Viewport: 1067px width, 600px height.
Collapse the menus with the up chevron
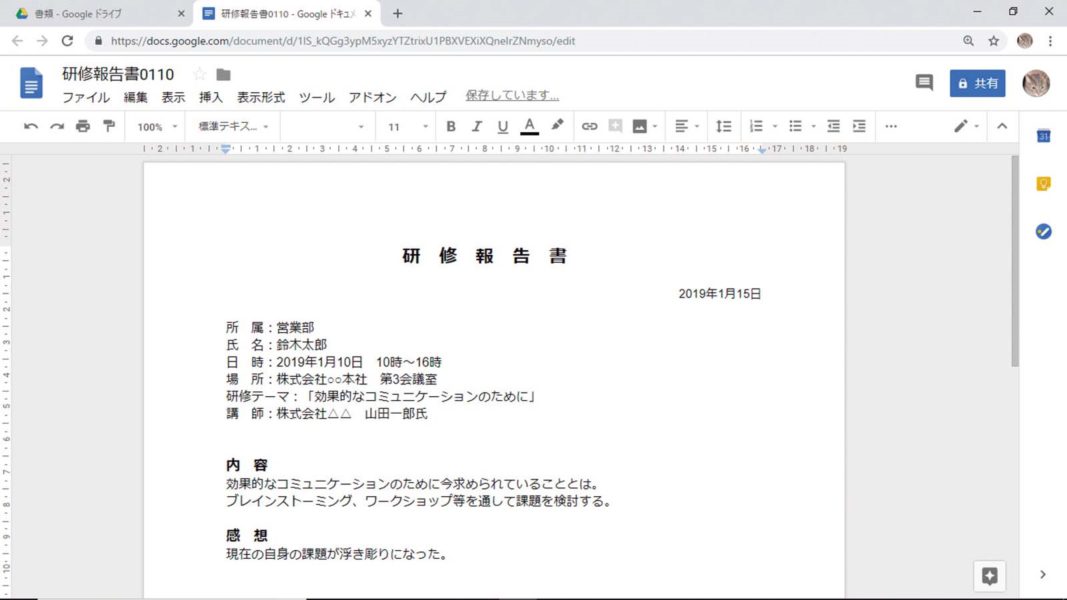(x=1002, y=127)
